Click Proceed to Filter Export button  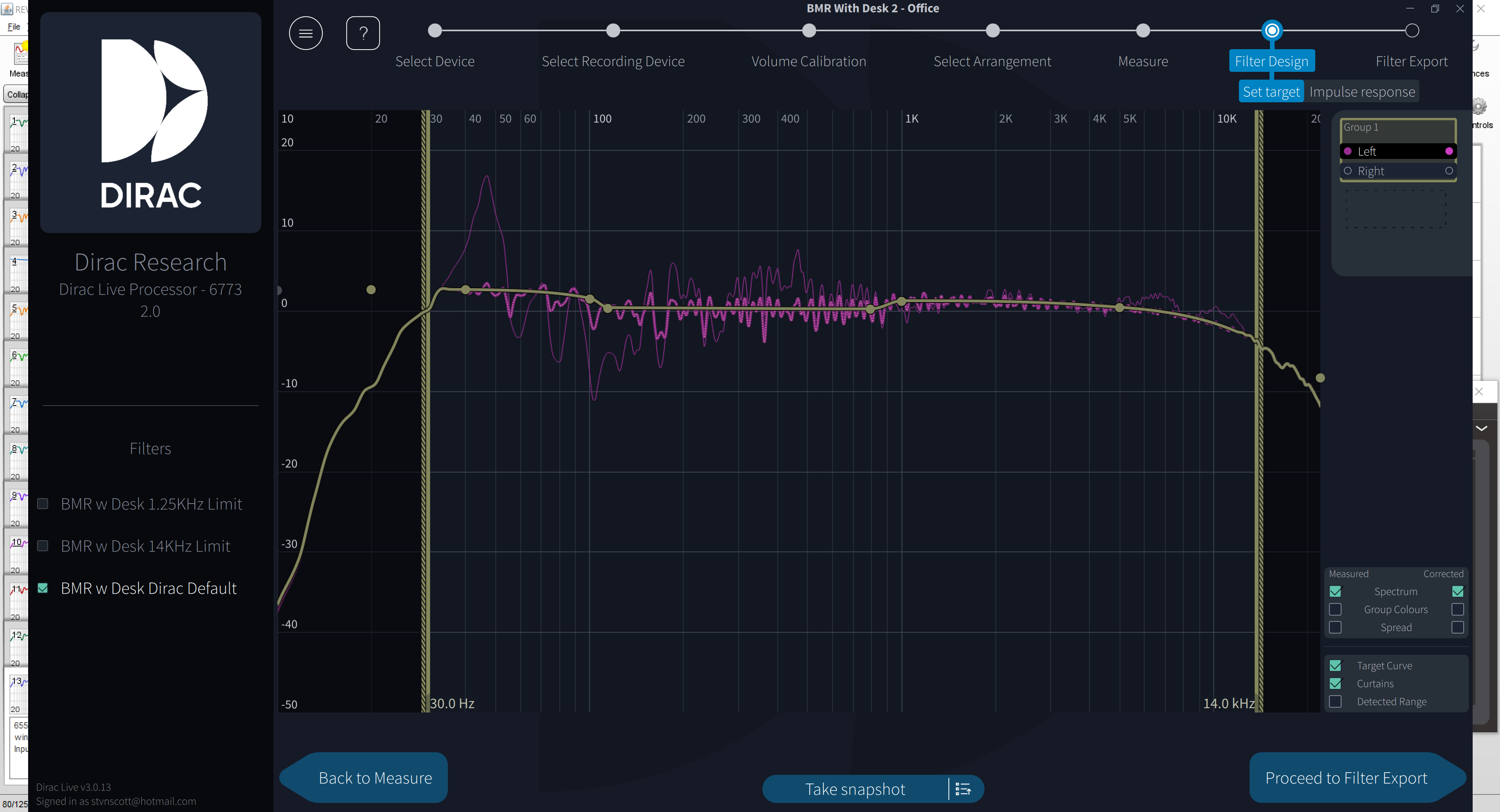pos(1357,778)
